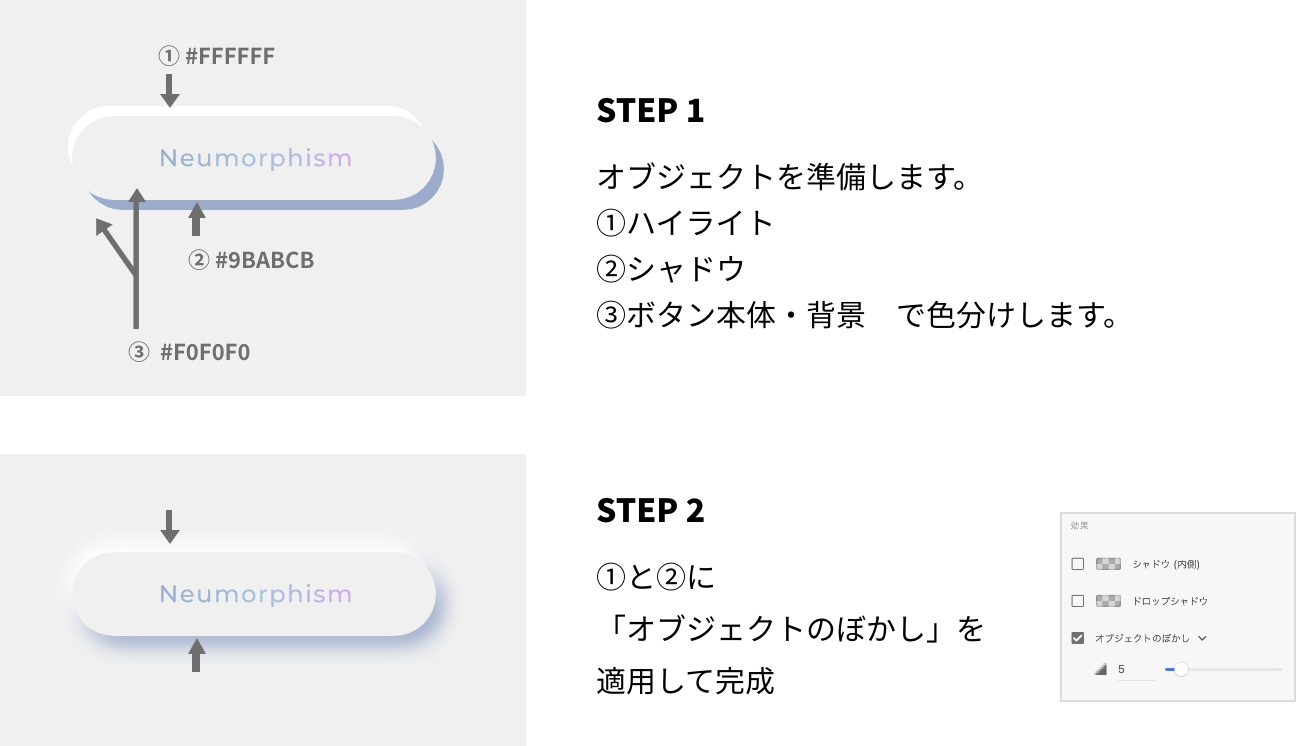
Task: Click the down arrow above the STEP 1 button
Action: 169,91
